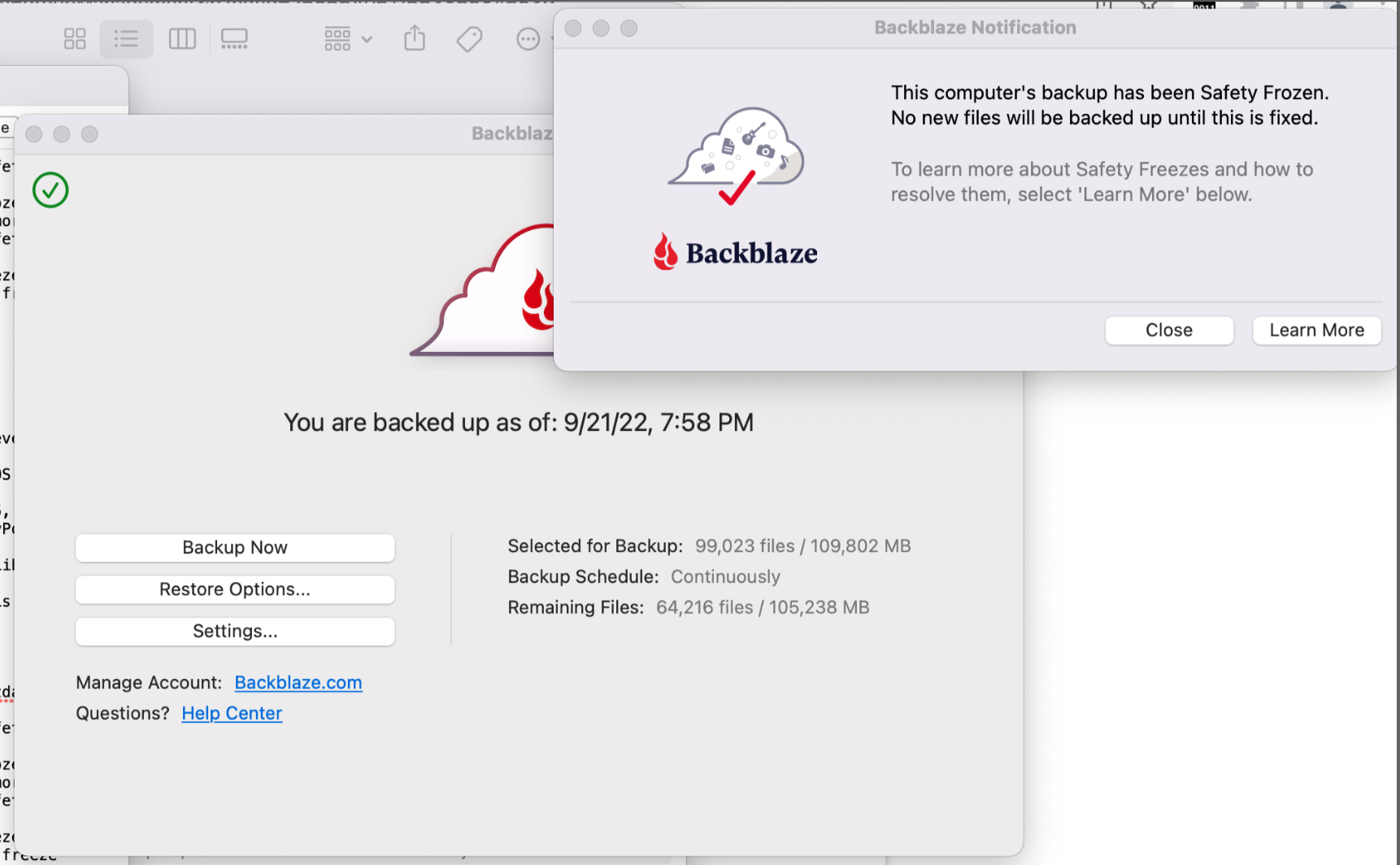Click the 'To learn more about Safety Freezes' text

[x=1102, y=182]
